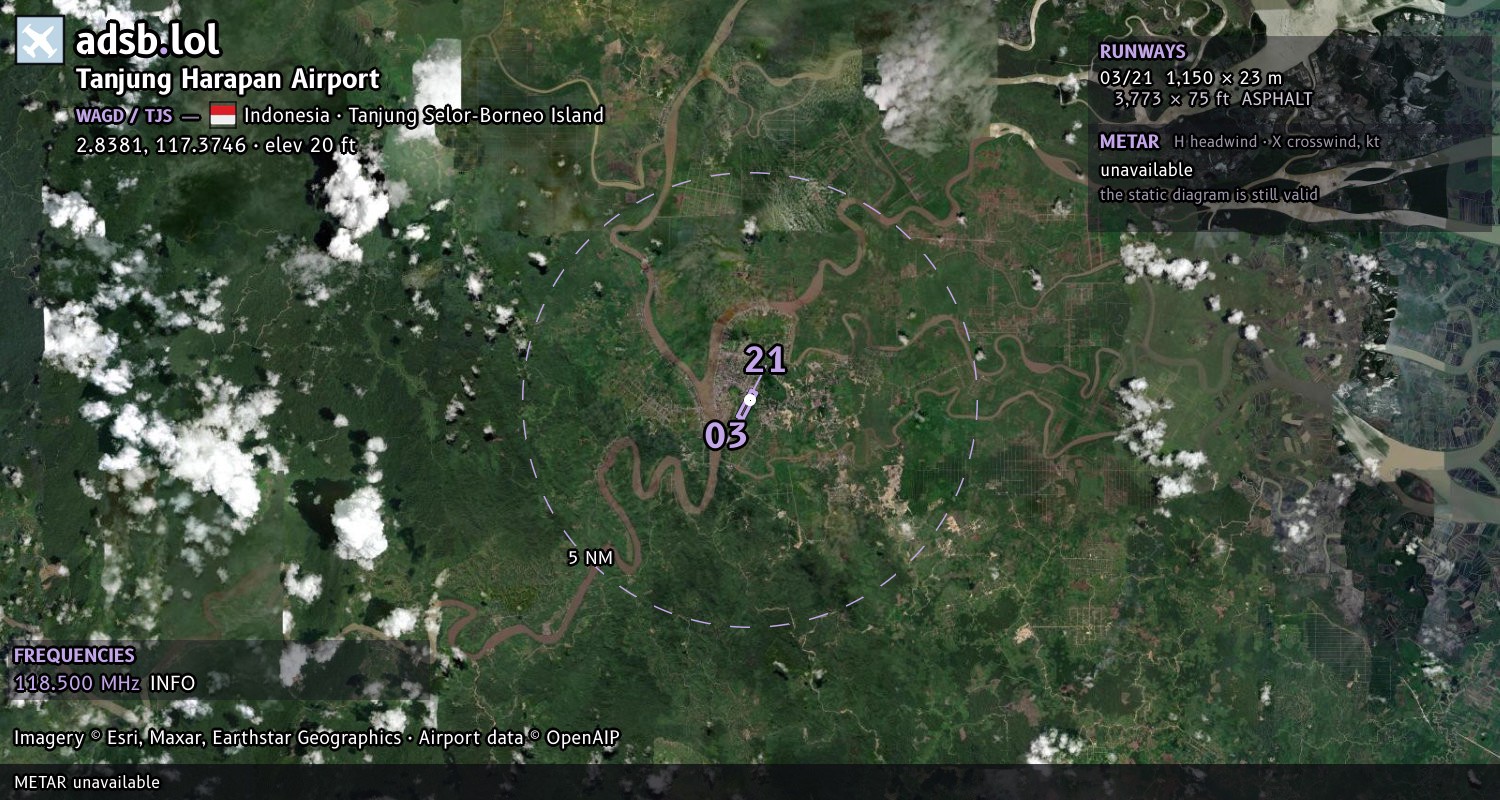This screenshot has width=1500, height=800.
Task: Click 'the static diagram is still valid' note
Action: click(1209, 195)
